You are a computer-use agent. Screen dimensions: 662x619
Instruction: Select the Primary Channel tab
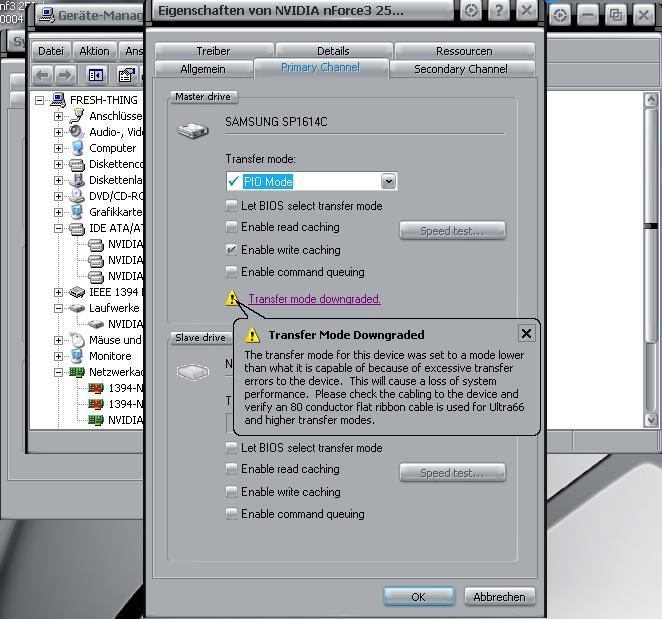pyautogui.click(x=321, y=68)
